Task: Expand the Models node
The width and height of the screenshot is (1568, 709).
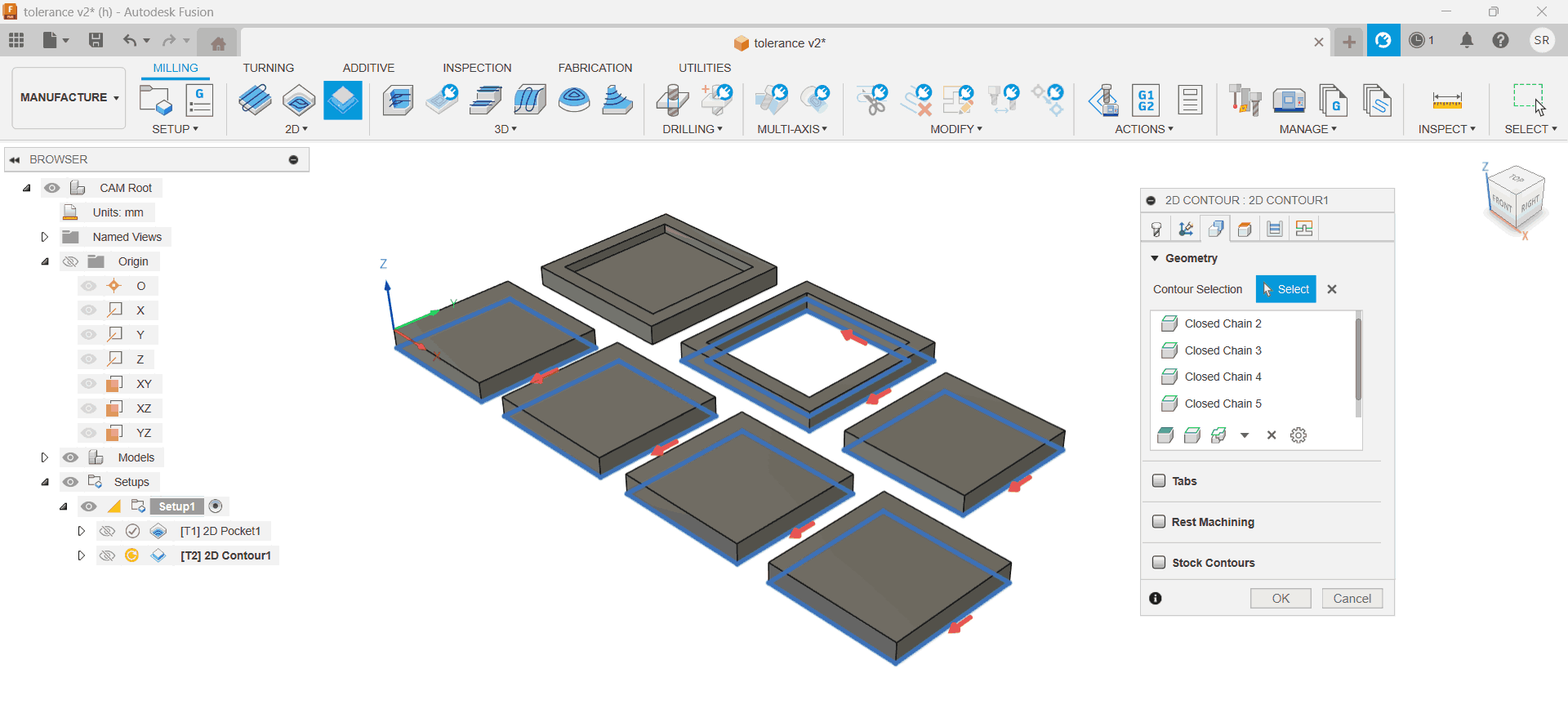Action: (45, 457)
